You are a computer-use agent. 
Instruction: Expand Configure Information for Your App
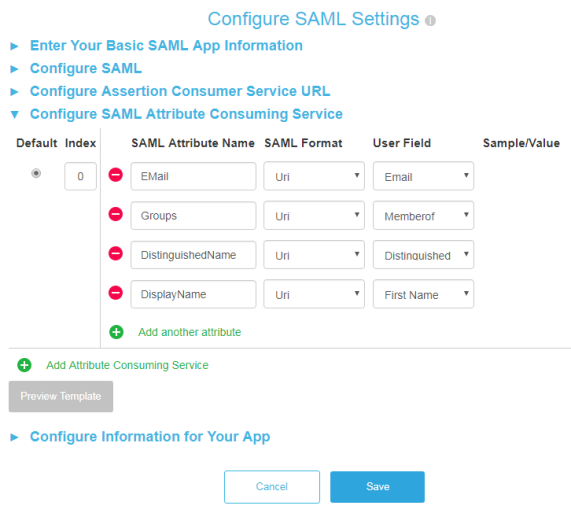(150, 437)
